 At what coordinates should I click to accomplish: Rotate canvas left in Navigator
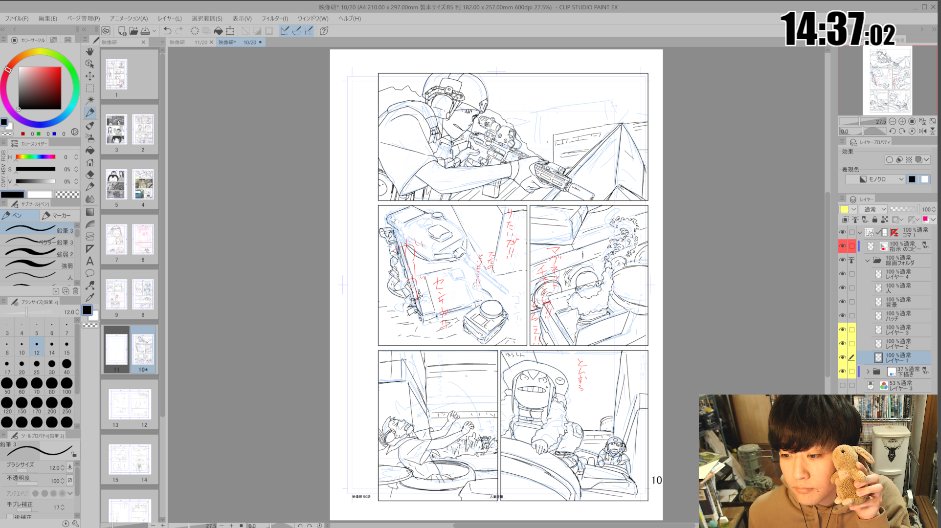893,131
